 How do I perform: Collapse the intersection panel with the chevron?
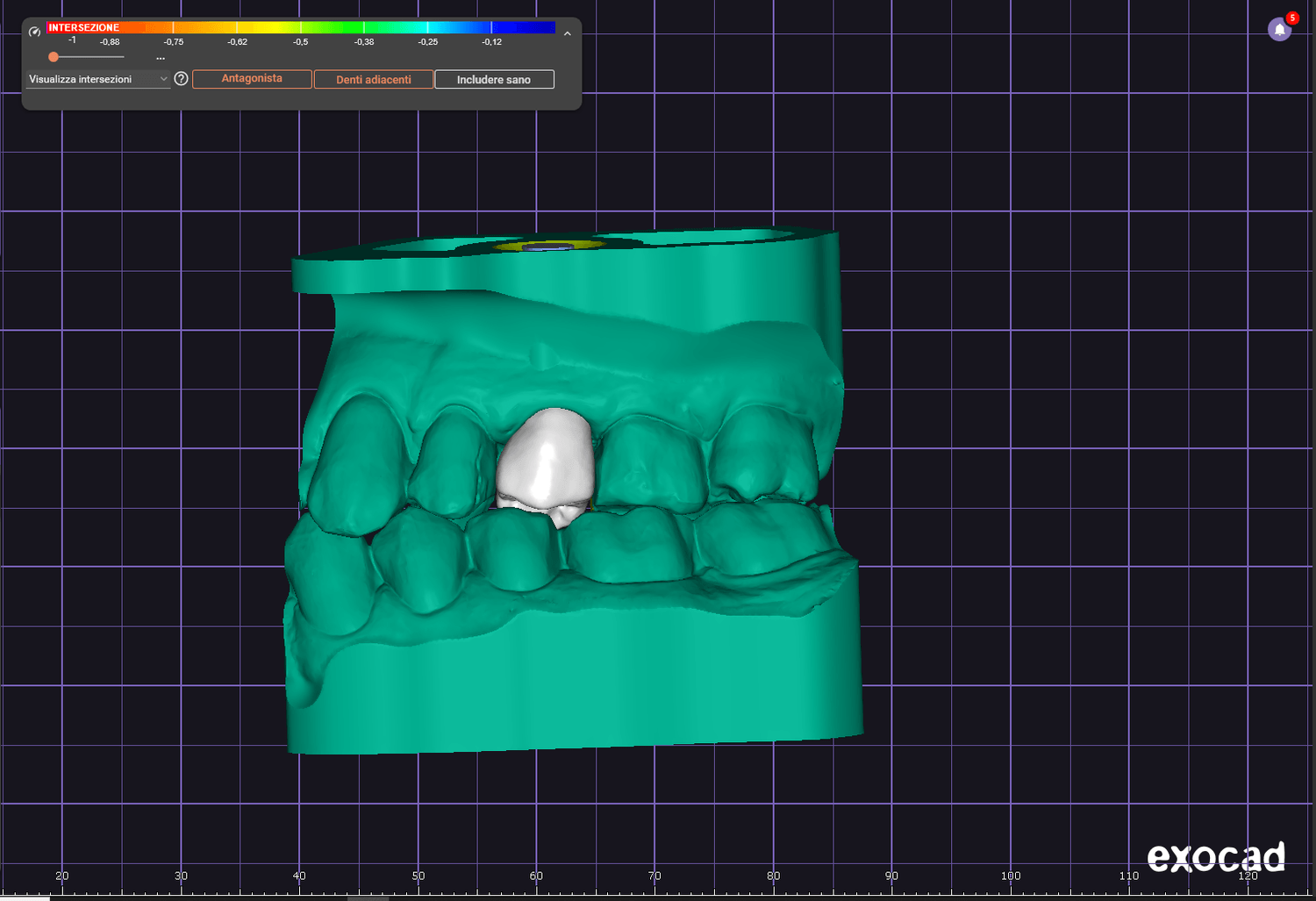coord(568,33)
